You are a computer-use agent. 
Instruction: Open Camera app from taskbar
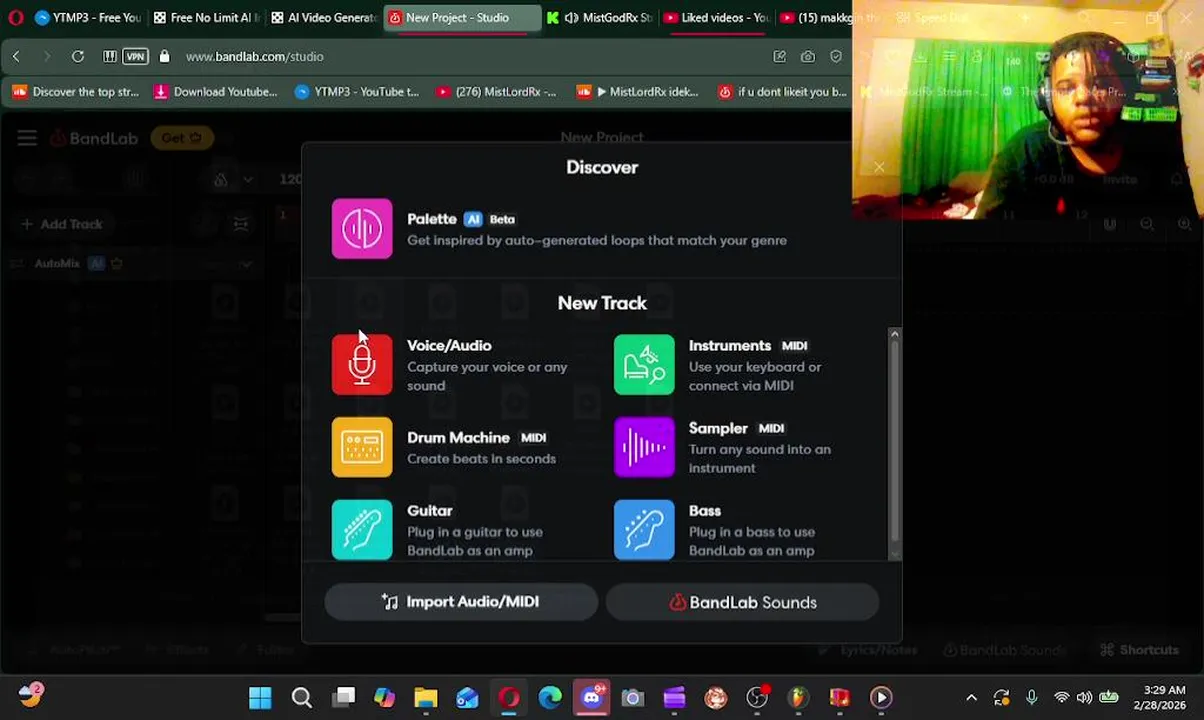click(633, 698)
